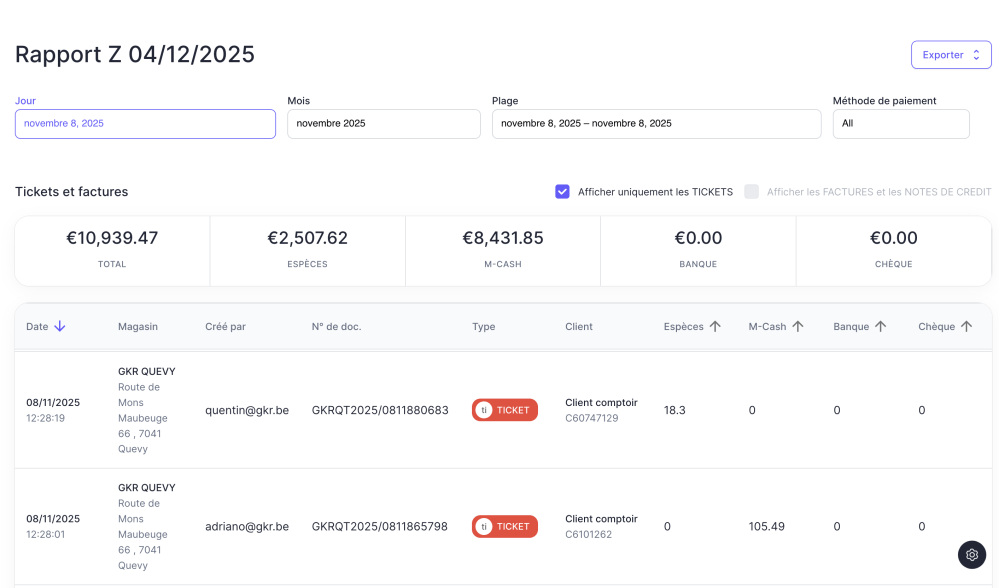Expand the Méthode de paiement selector
The image size is (999, 588).
(900, 124)
